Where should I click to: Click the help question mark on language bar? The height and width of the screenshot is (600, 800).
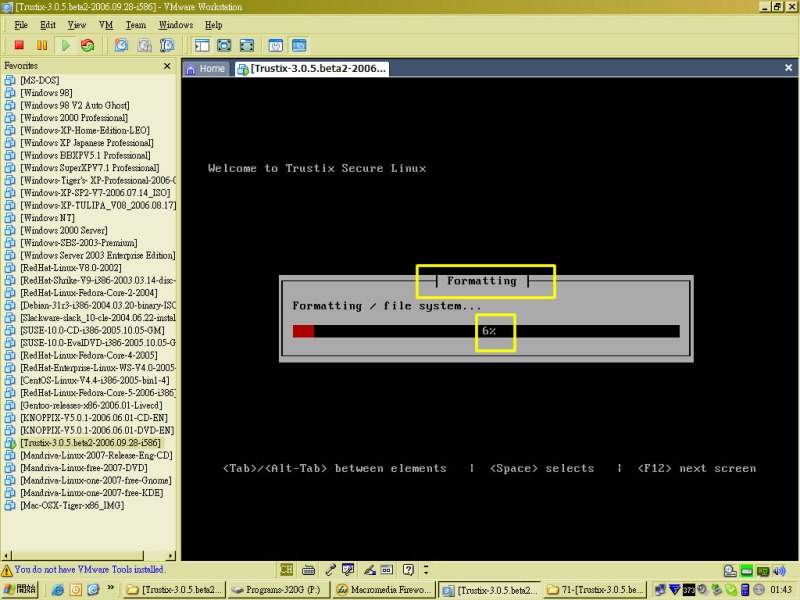tap(408, 569)
